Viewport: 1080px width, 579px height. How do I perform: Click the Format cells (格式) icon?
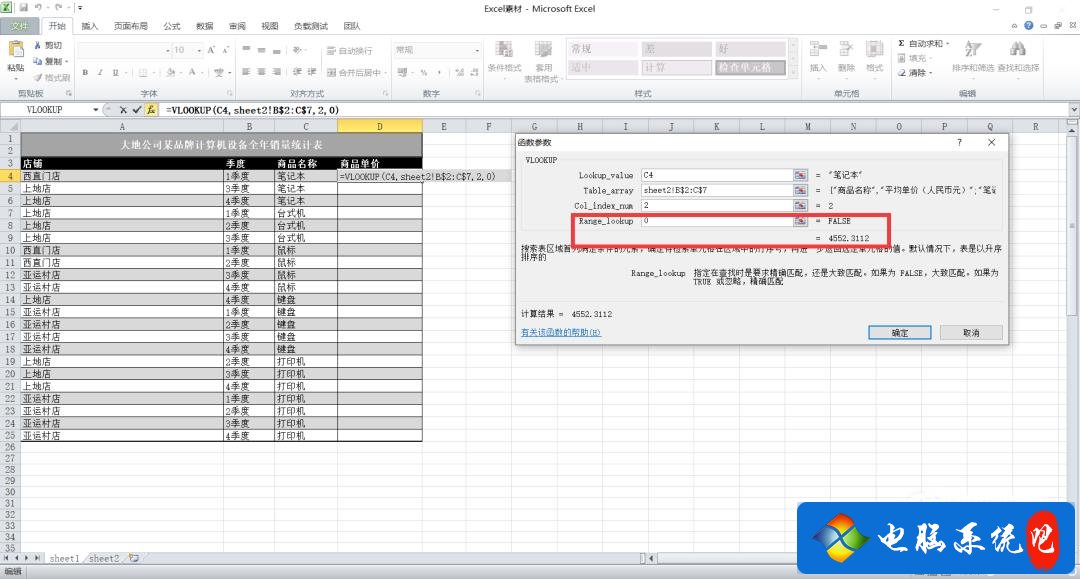coord(874,50)
